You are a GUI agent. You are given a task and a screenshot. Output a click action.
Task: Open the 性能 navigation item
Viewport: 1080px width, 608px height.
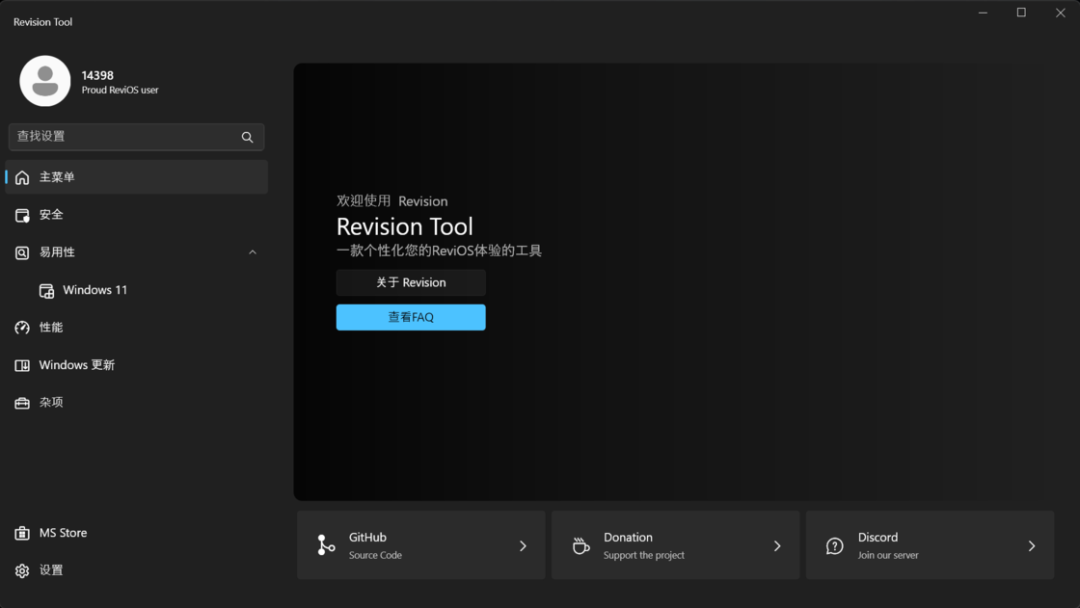coord(136,327)
